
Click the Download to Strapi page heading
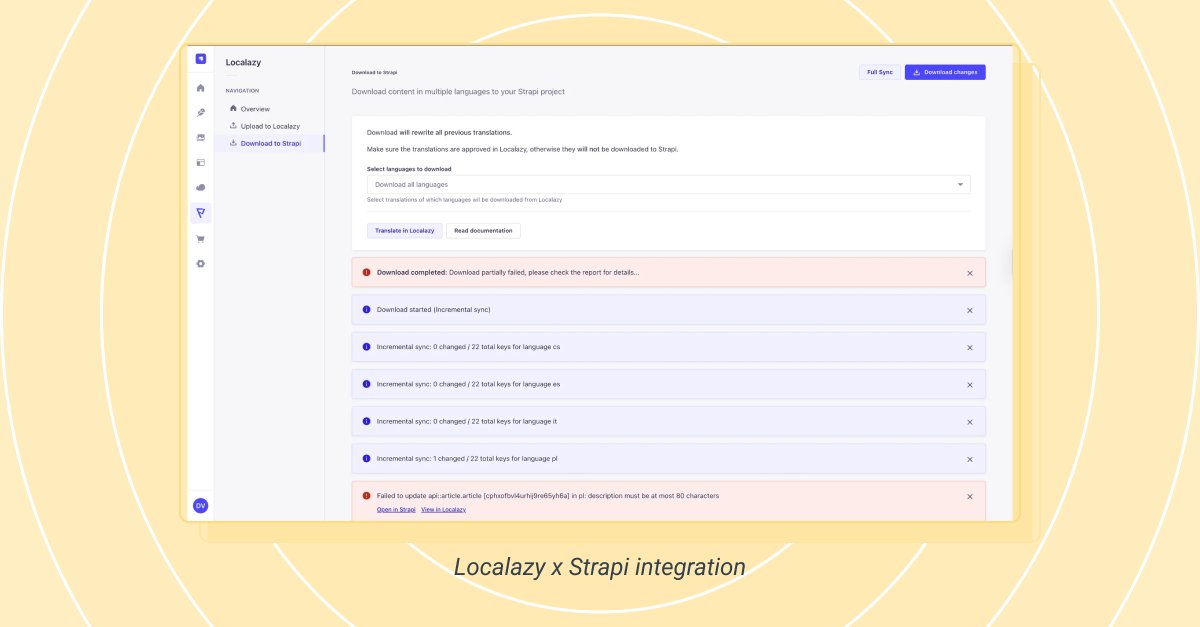(x=374, y=72)
